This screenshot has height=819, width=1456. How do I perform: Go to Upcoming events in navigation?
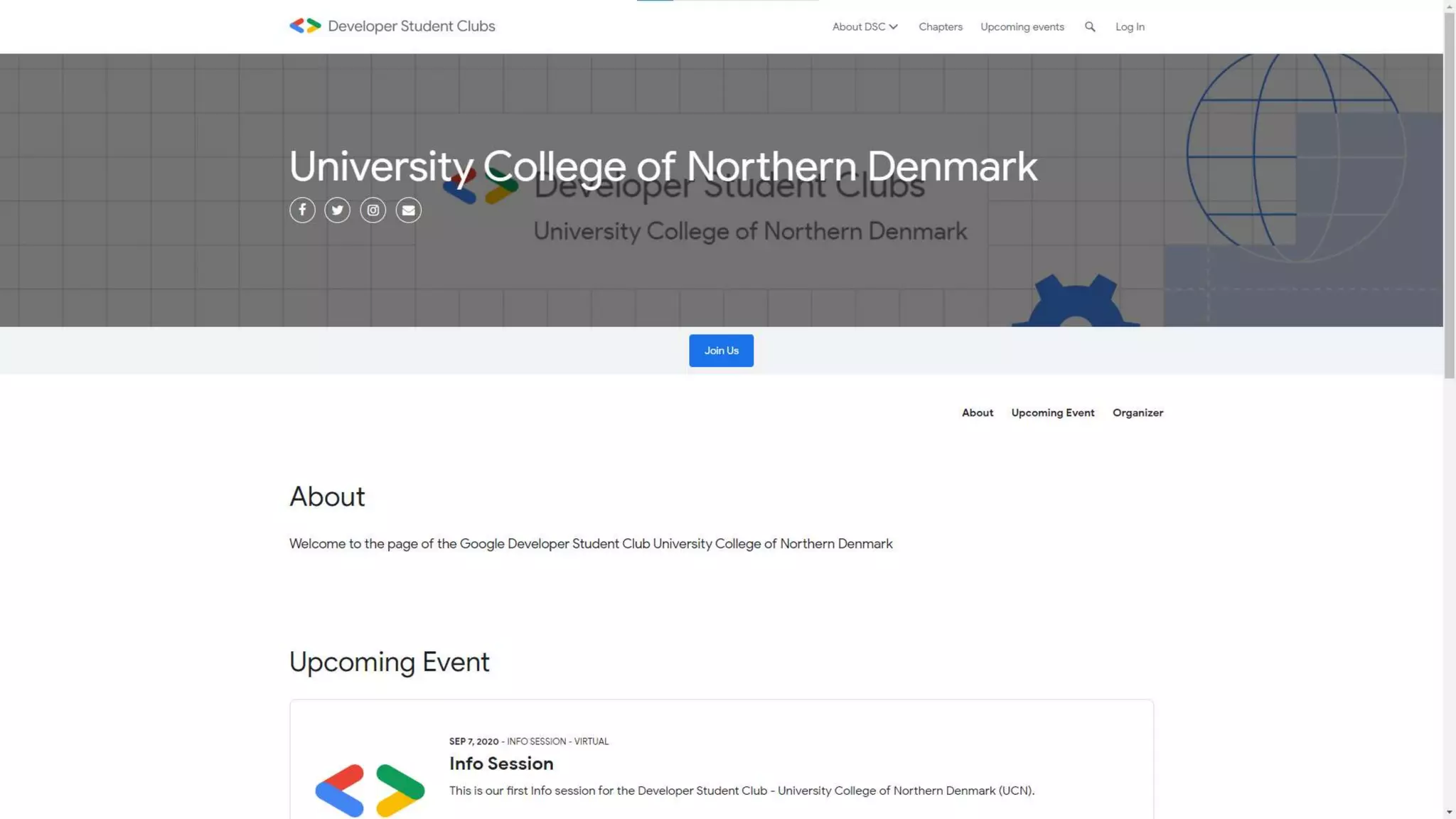pos(1022,27)
